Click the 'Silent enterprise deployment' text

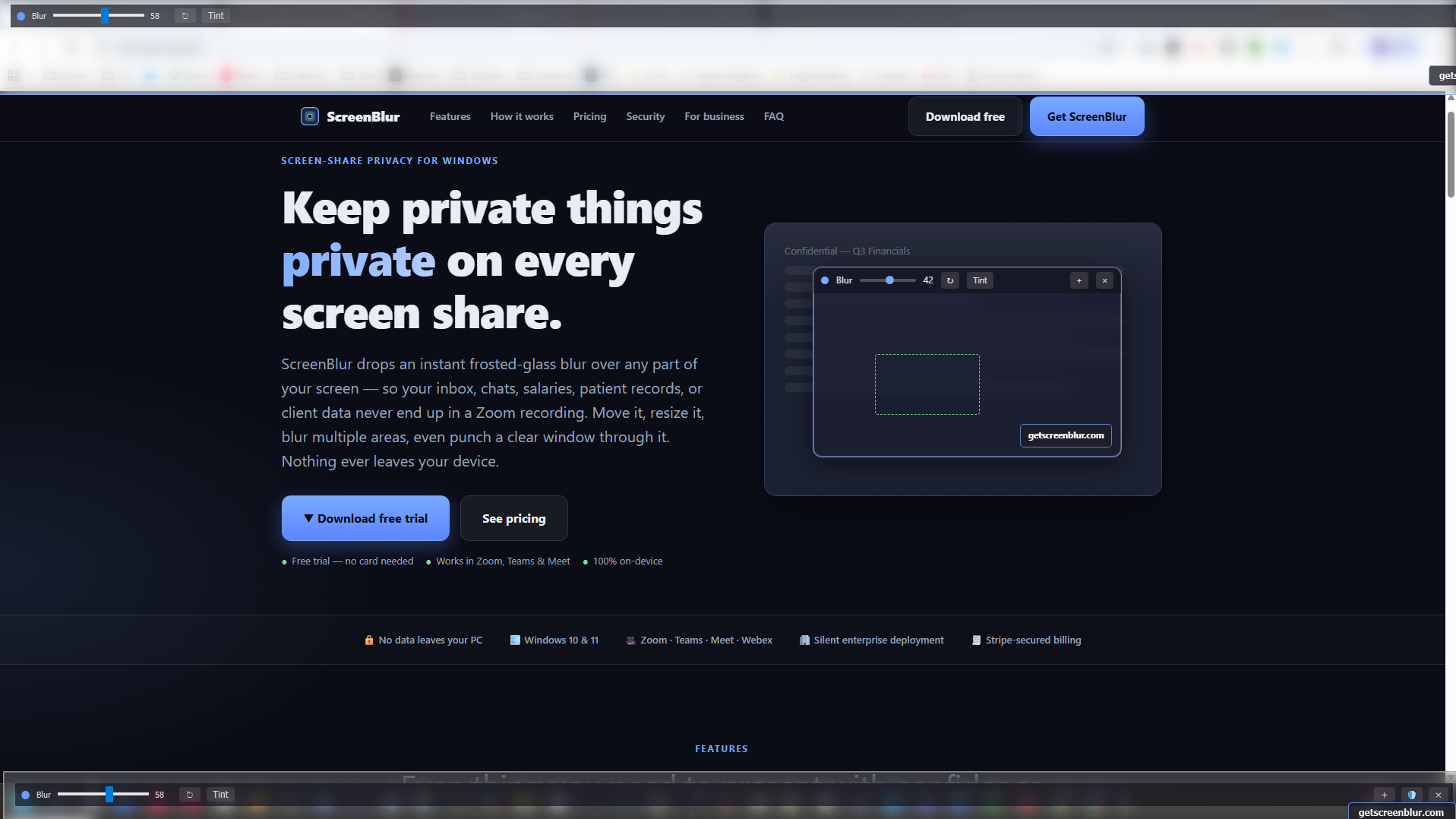(879, 640)
